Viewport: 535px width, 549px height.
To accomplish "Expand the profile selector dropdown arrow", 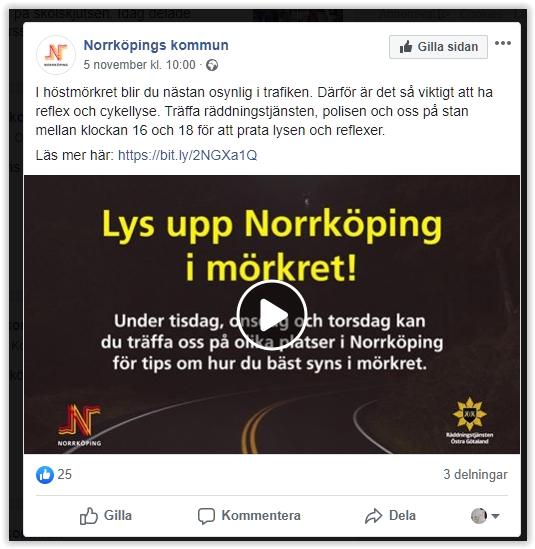I will [495, 516].
